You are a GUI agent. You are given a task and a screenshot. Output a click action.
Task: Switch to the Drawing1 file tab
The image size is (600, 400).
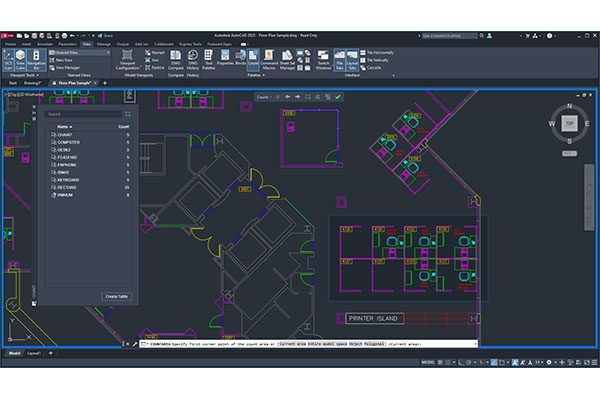point(33,84)
